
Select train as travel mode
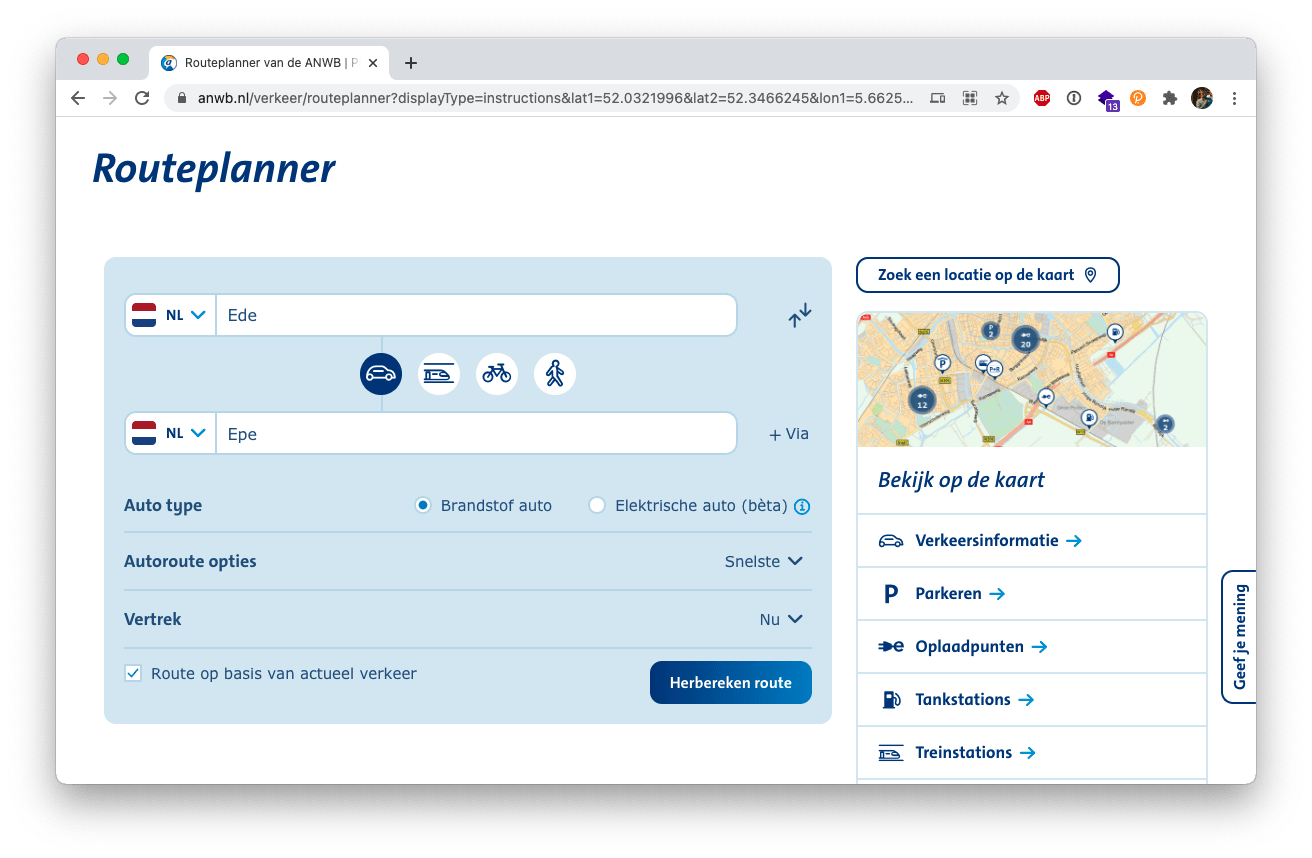439,374
